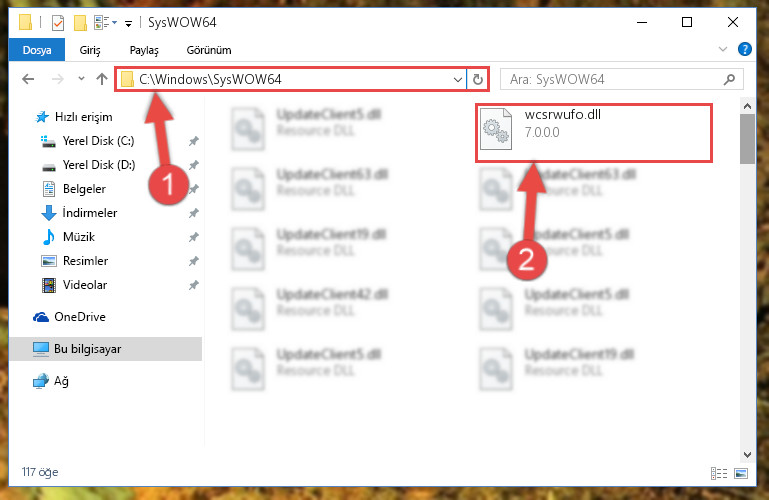Click the search magnifier icon
Viewport: 769px width, 500px height.
point(729,79)
